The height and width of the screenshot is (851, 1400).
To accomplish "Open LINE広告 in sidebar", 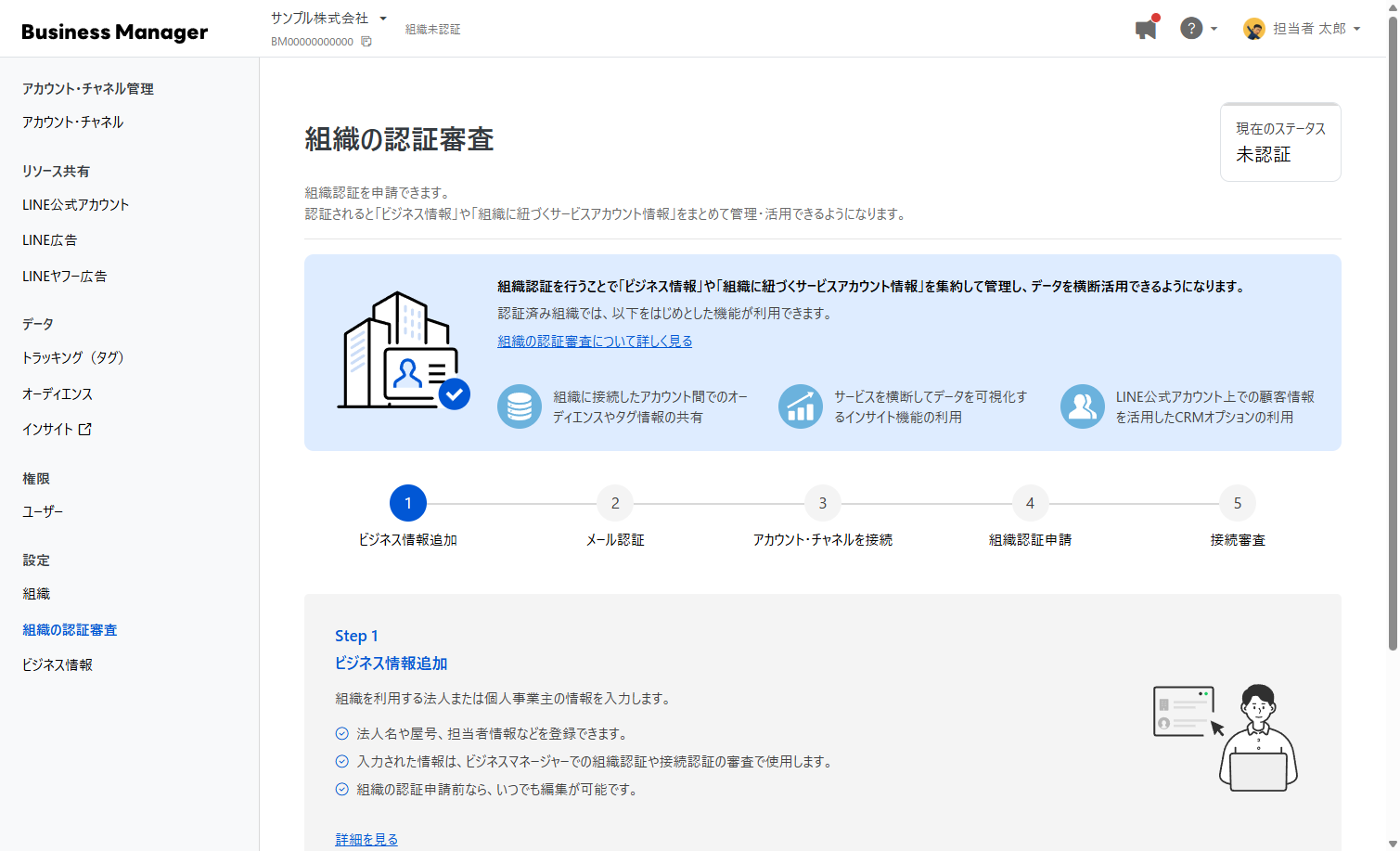I will tap(50, 240).
